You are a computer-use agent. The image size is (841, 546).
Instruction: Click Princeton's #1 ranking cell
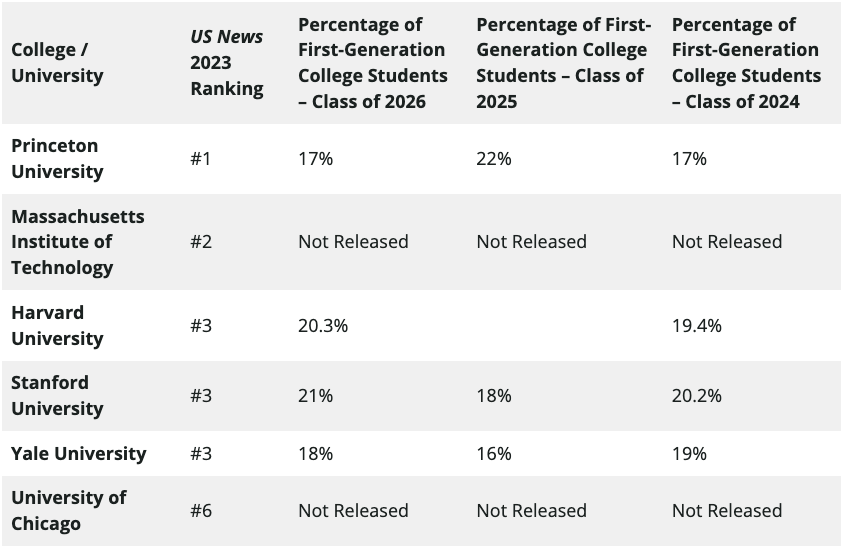point(201,159)
